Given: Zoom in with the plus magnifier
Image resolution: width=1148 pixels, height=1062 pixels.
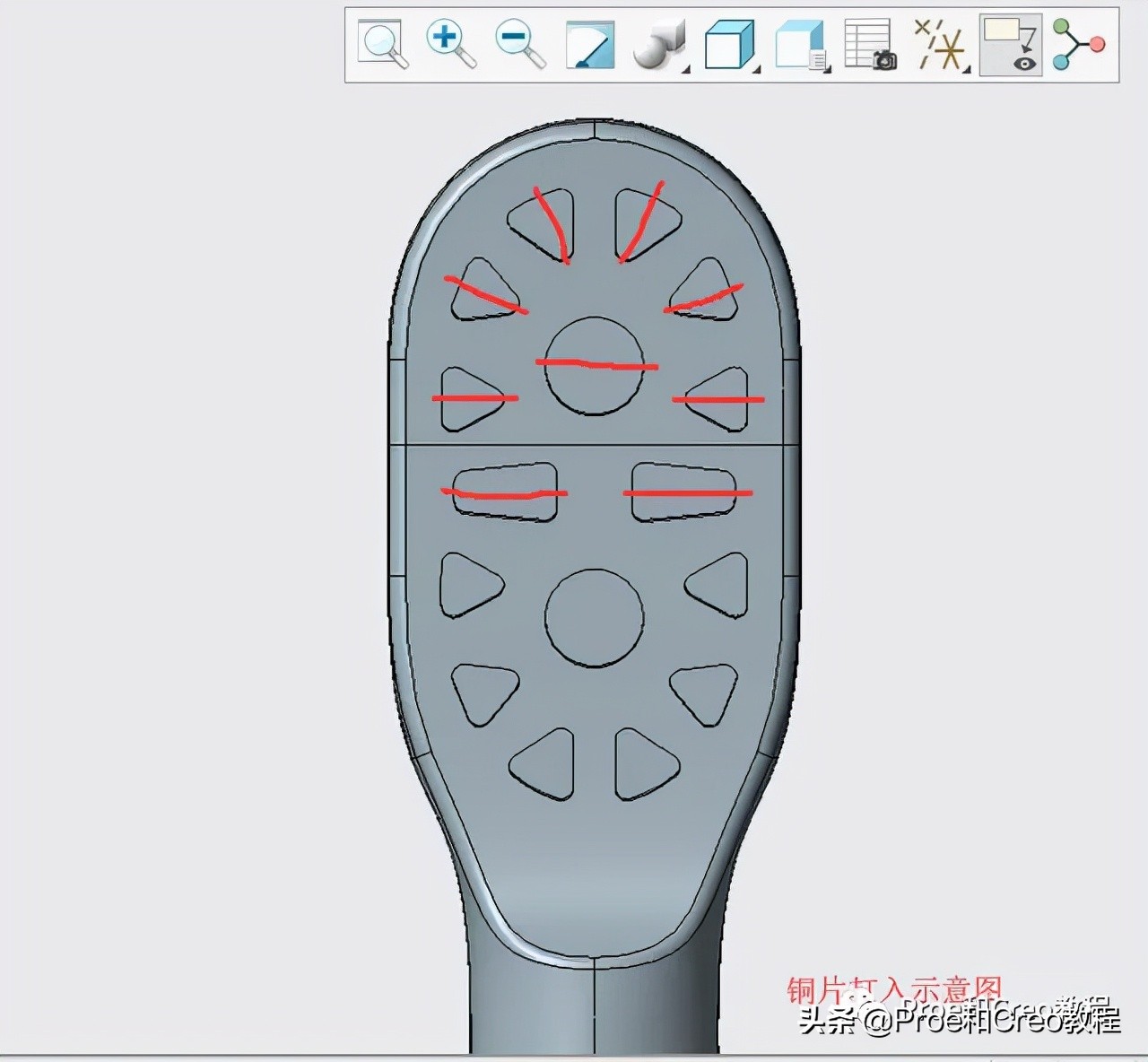Looking at the screenshot, I should [x=450, y=45].
